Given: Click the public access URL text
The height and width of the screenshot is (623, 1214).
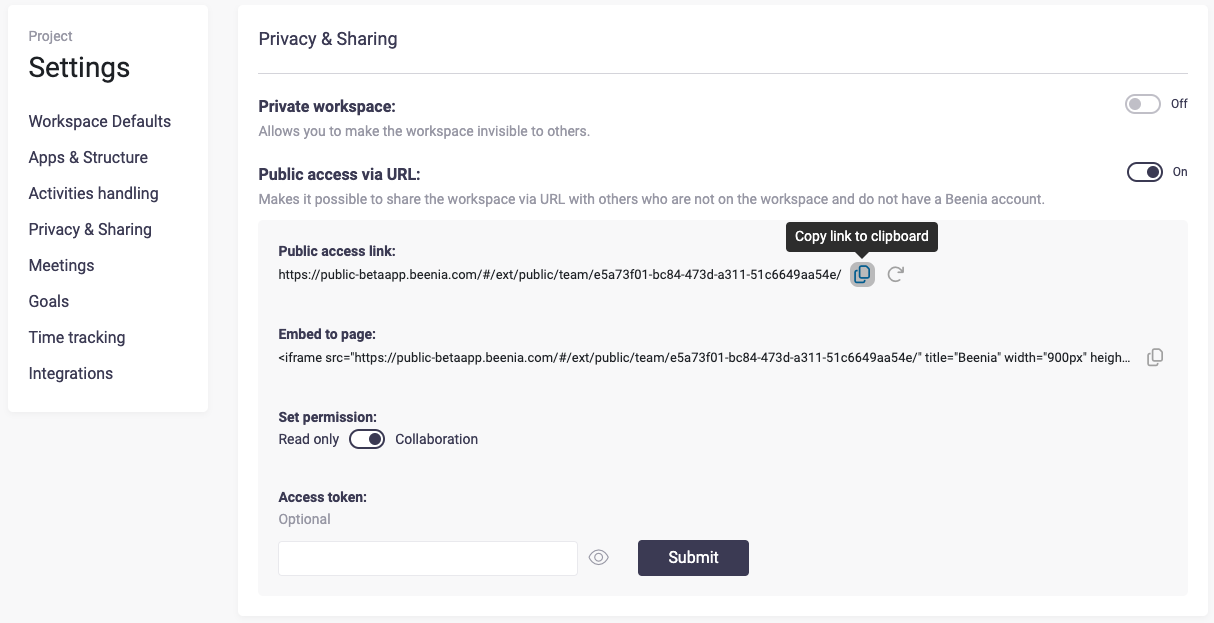Looking at the screenshot, I should (559, 274).
